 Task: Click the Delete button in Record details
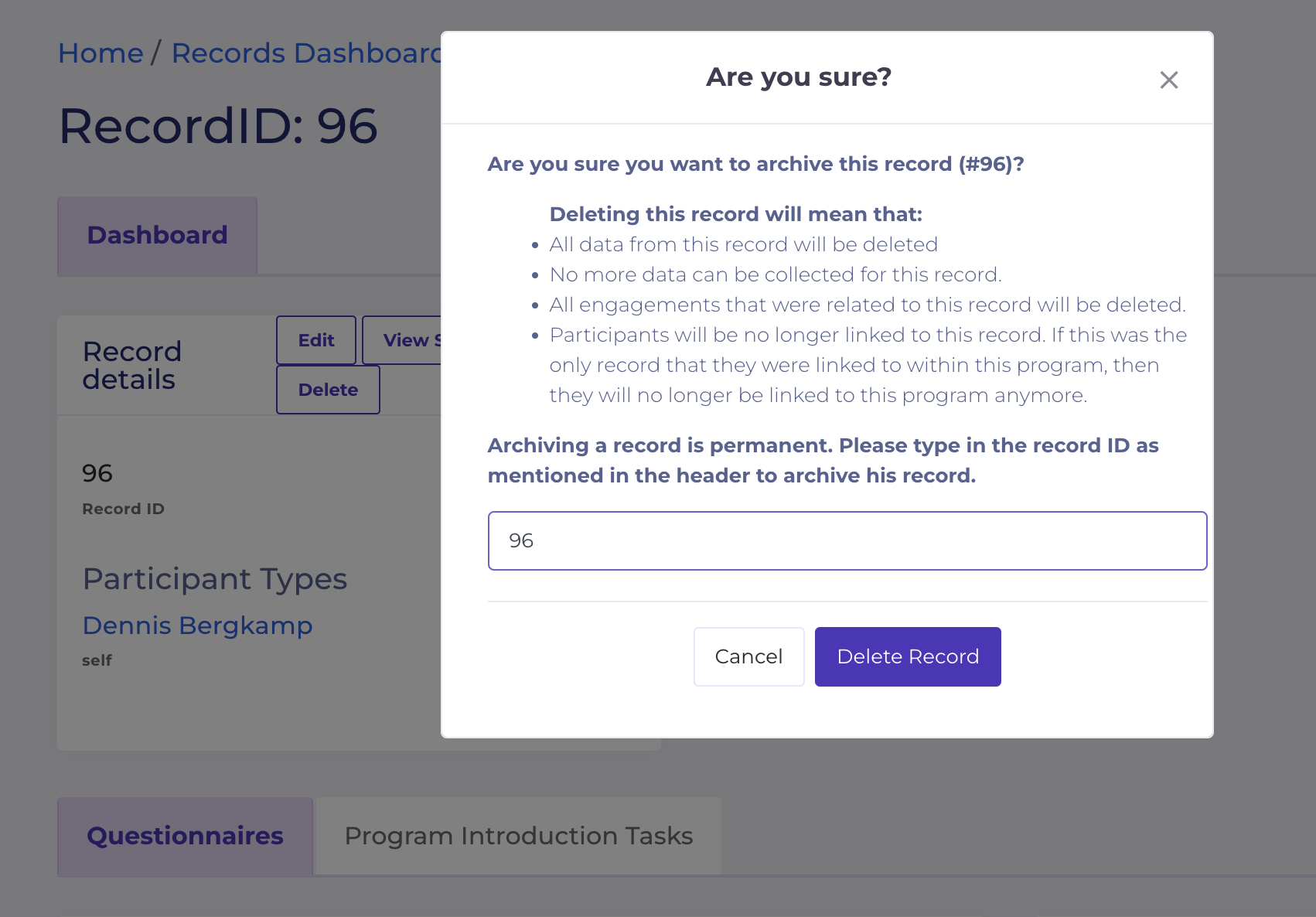(x=327, y=390)
